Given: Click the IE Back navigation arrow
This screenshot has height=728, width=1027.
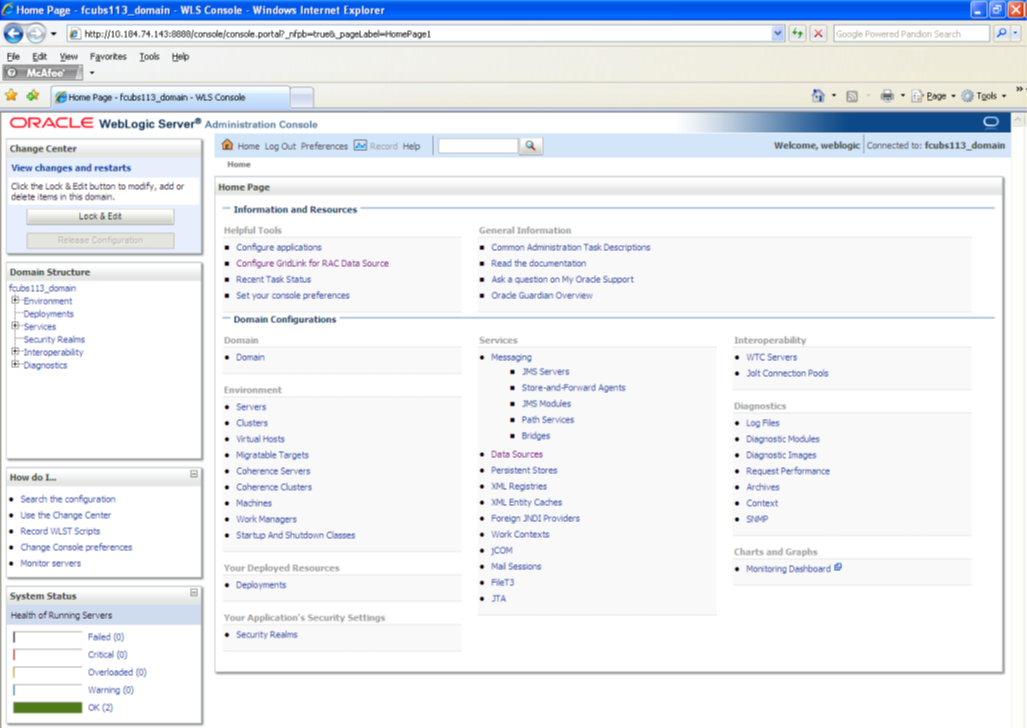Looking at the screenshot, I should pos(14,33).
